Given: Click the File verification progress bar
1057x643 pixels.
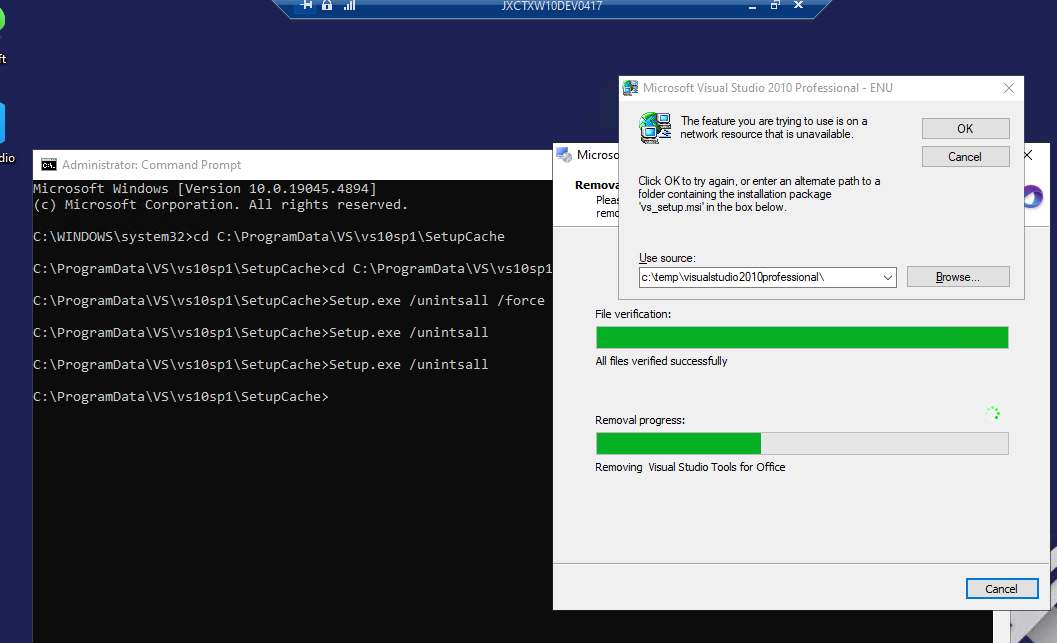Looking at the screenshot, I should click(802, 337).
